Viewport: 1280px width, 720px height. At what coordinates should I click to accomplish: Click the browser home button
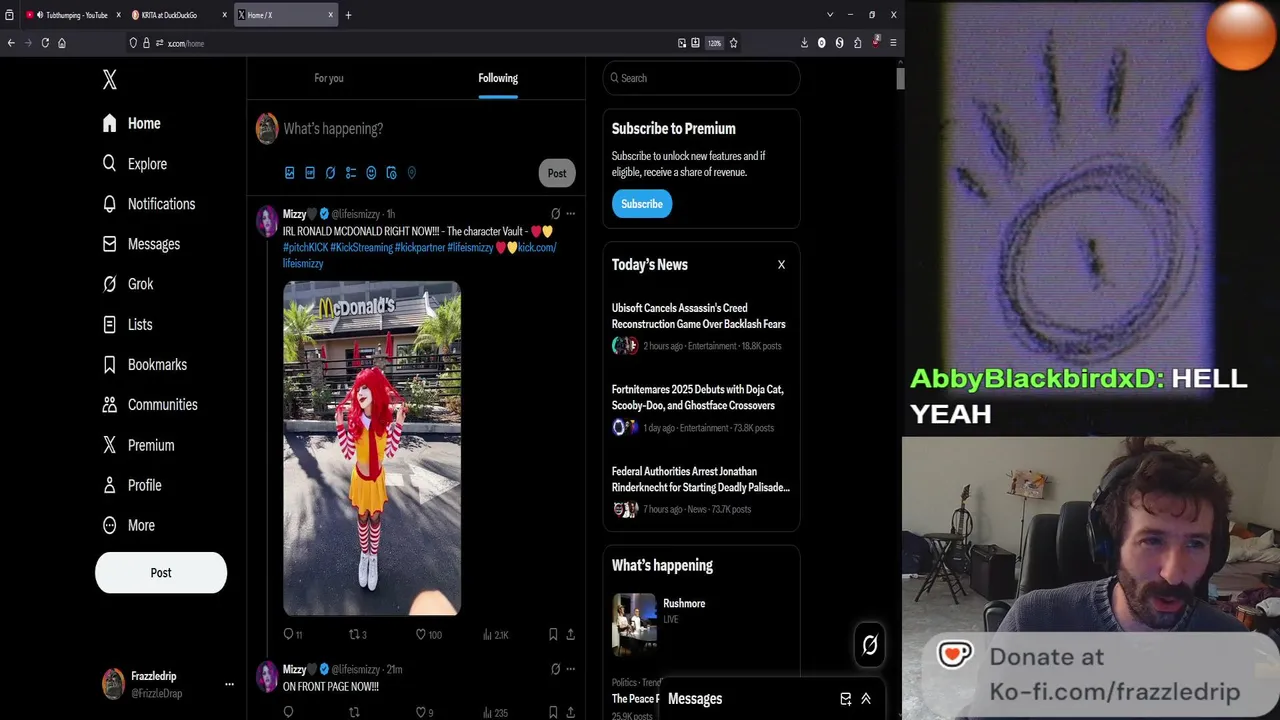[x=62, y=43]
